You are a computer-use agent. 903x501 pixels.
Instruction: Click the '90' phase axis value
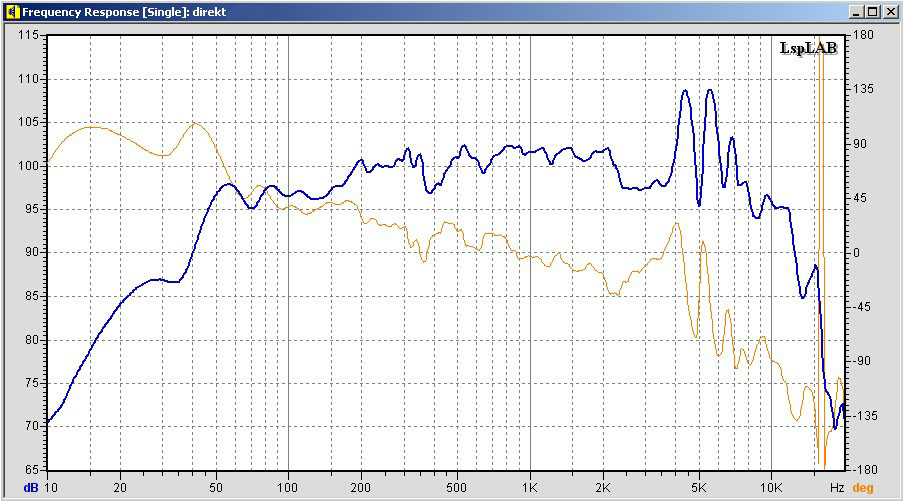coord(860,144)
